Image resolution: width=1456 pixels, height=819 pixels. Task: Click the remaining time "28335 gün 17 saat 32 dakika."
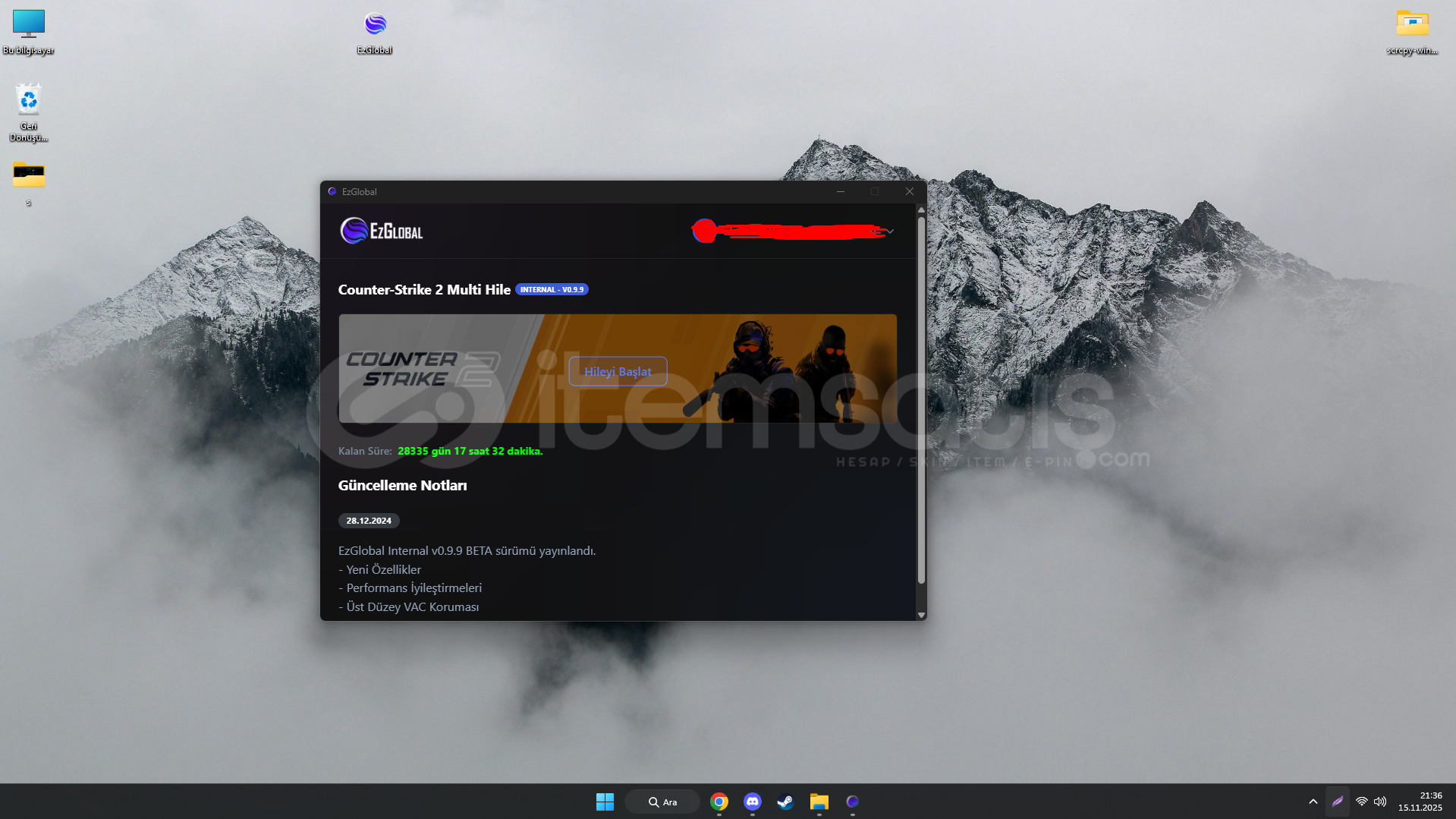(x=470, y=451)
